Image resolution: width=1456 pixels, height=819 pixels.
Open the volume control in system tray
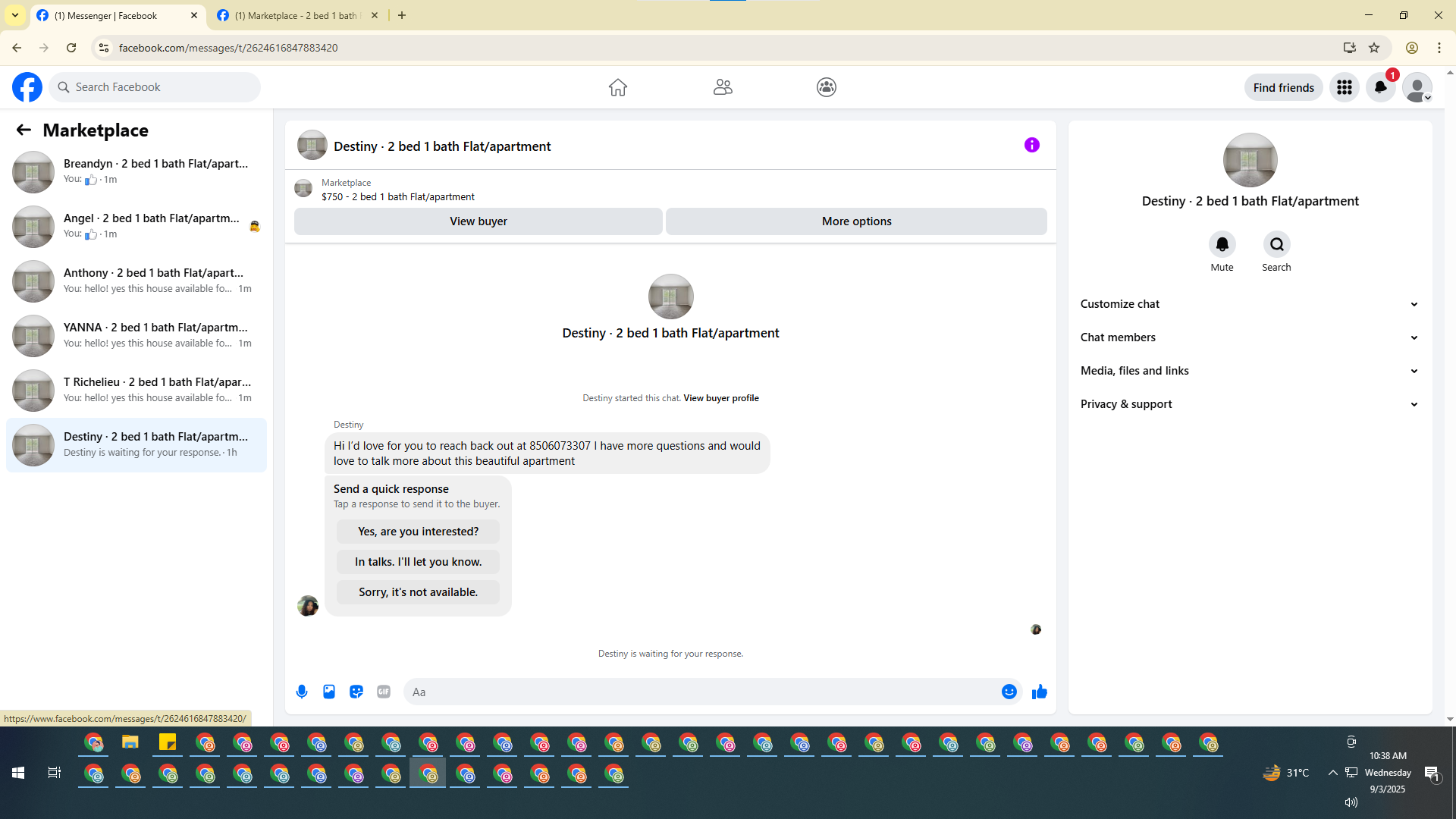coord(1351,802)
